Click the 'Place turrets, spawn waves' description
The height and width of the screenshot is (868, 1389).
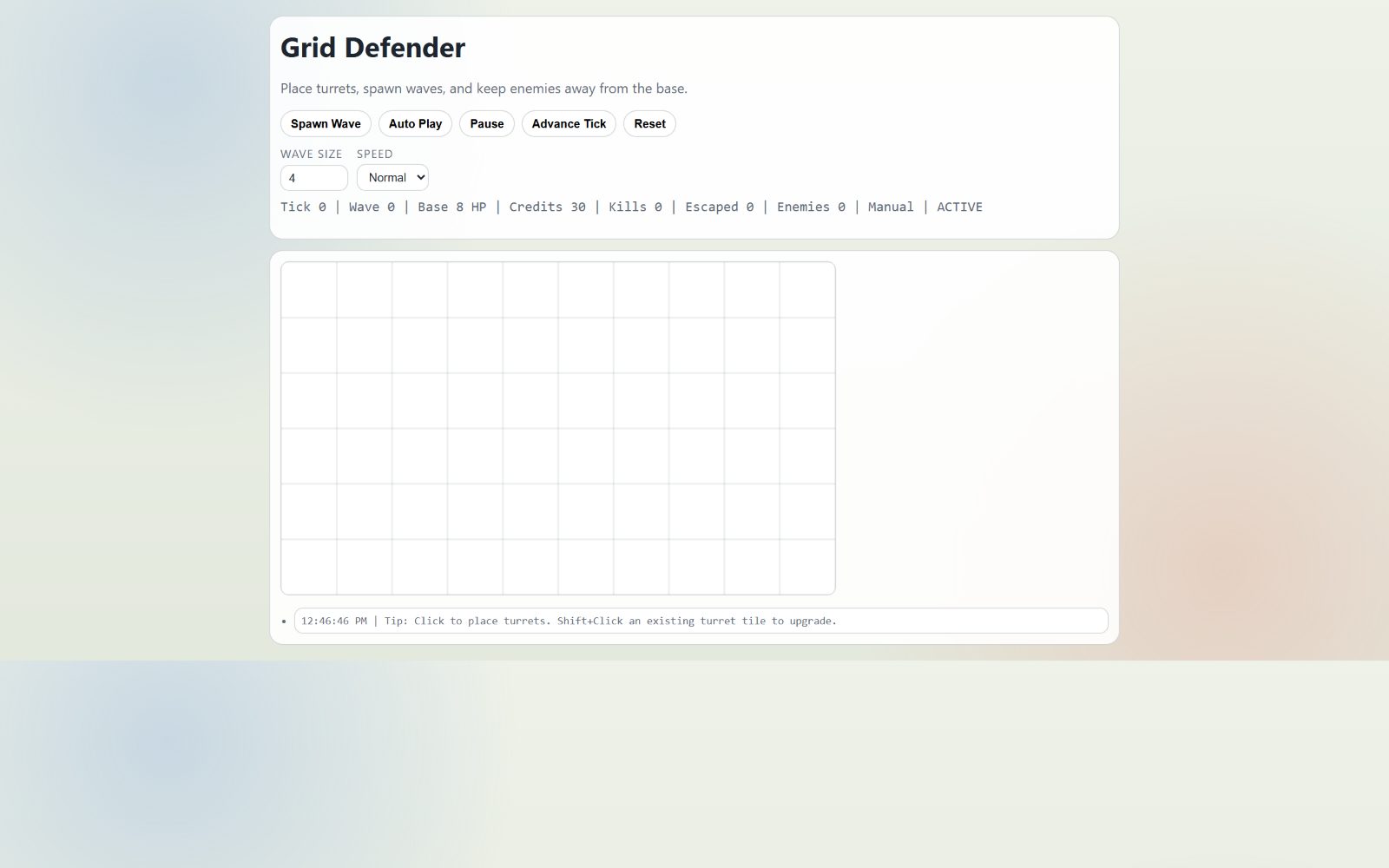pyautogui.click(x=484, y=89)
